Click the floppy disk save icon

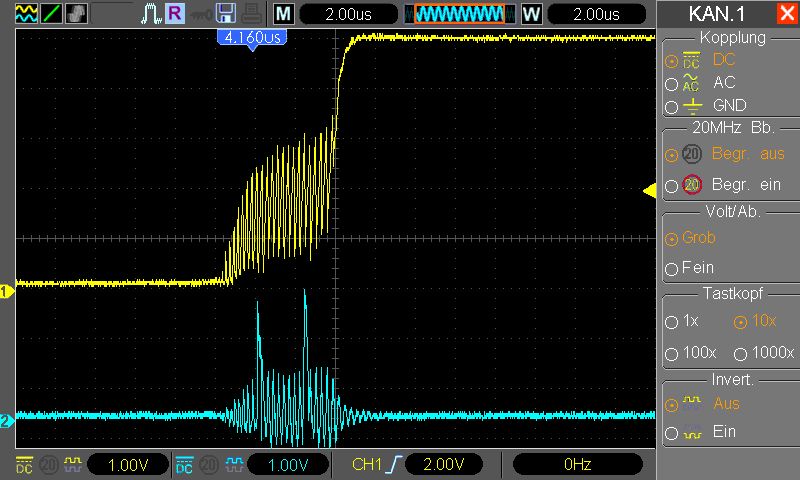coord(226,14)
